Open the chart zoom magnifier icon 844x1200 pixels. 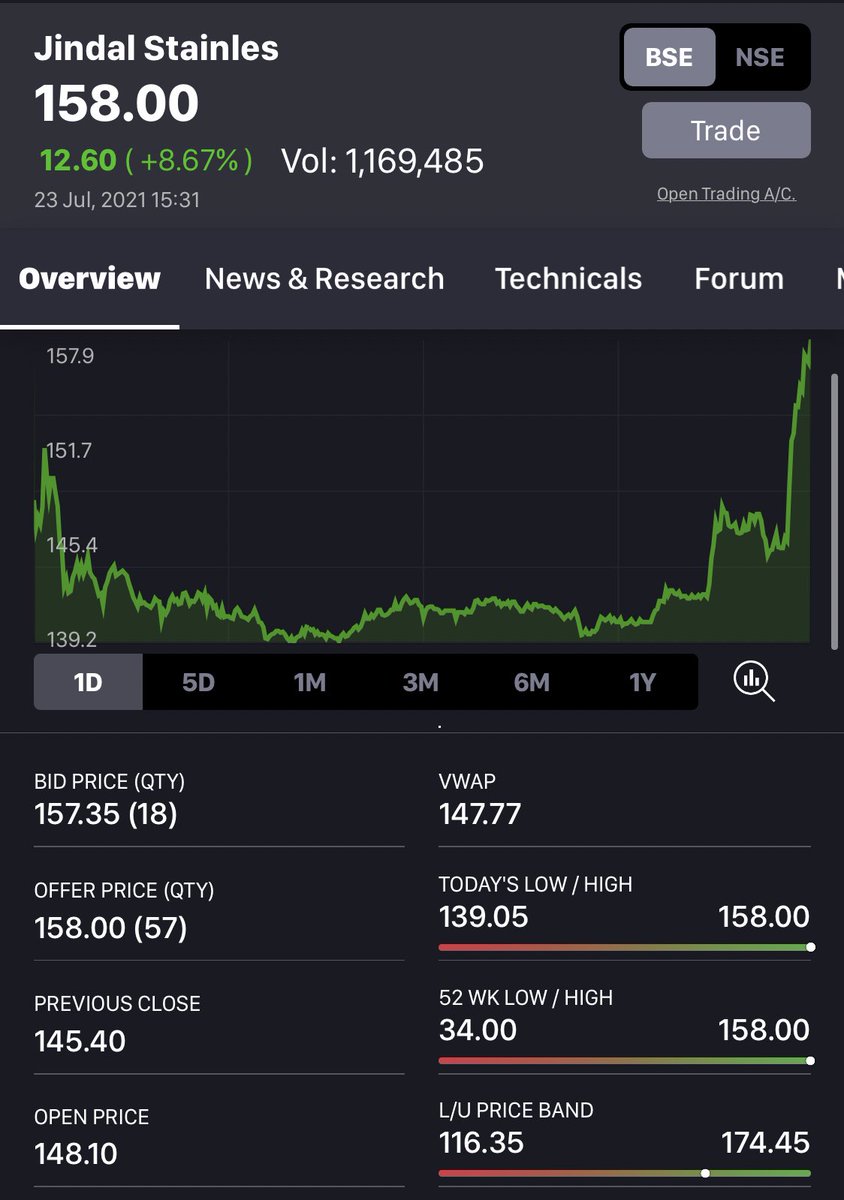[x=754, y=681]
